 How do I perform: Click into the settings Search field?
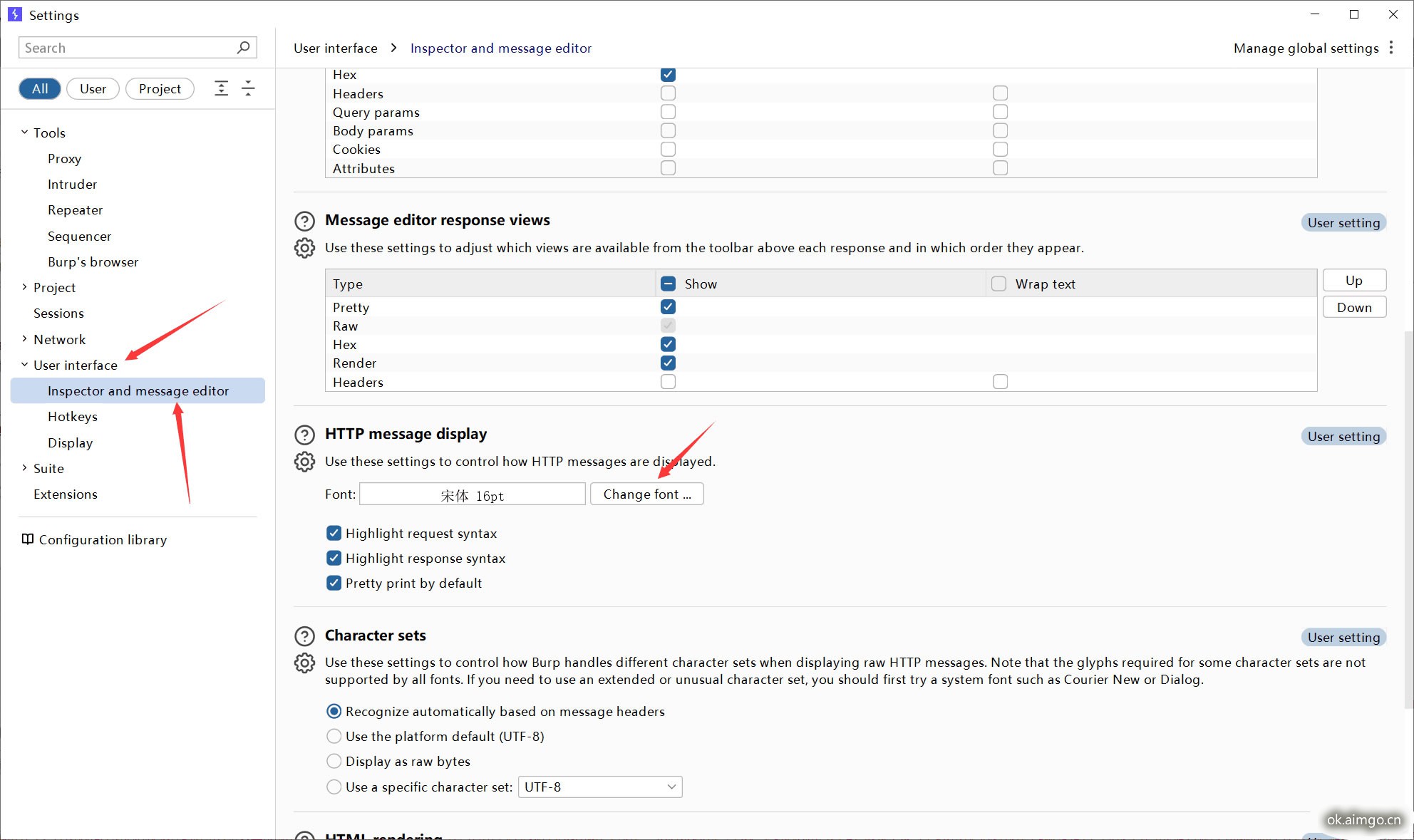pyautogui.click(x=138, y=48)
